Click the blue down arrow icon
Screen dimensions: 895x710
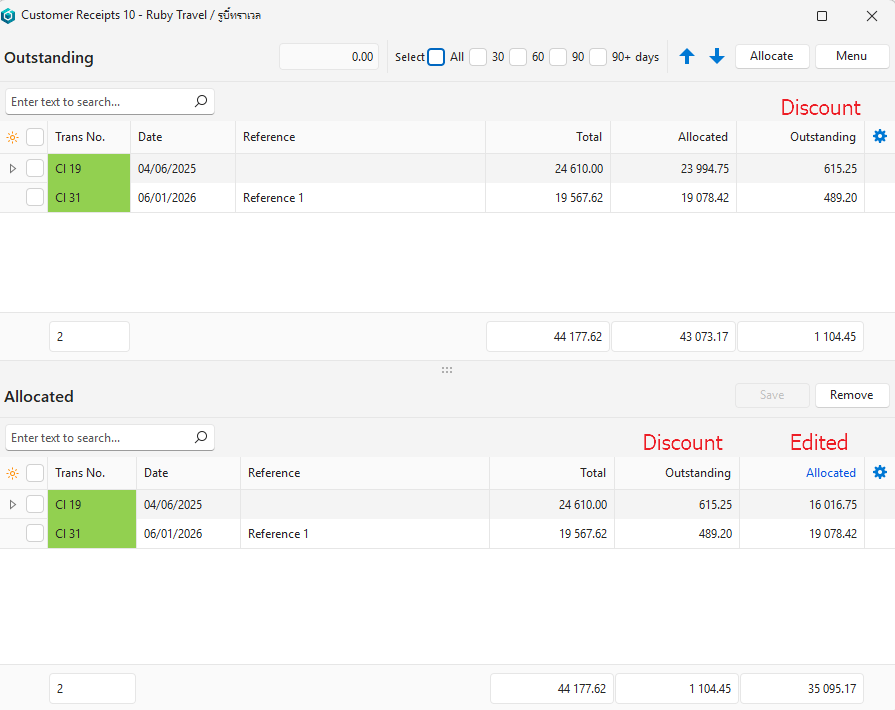pos(717,57)
